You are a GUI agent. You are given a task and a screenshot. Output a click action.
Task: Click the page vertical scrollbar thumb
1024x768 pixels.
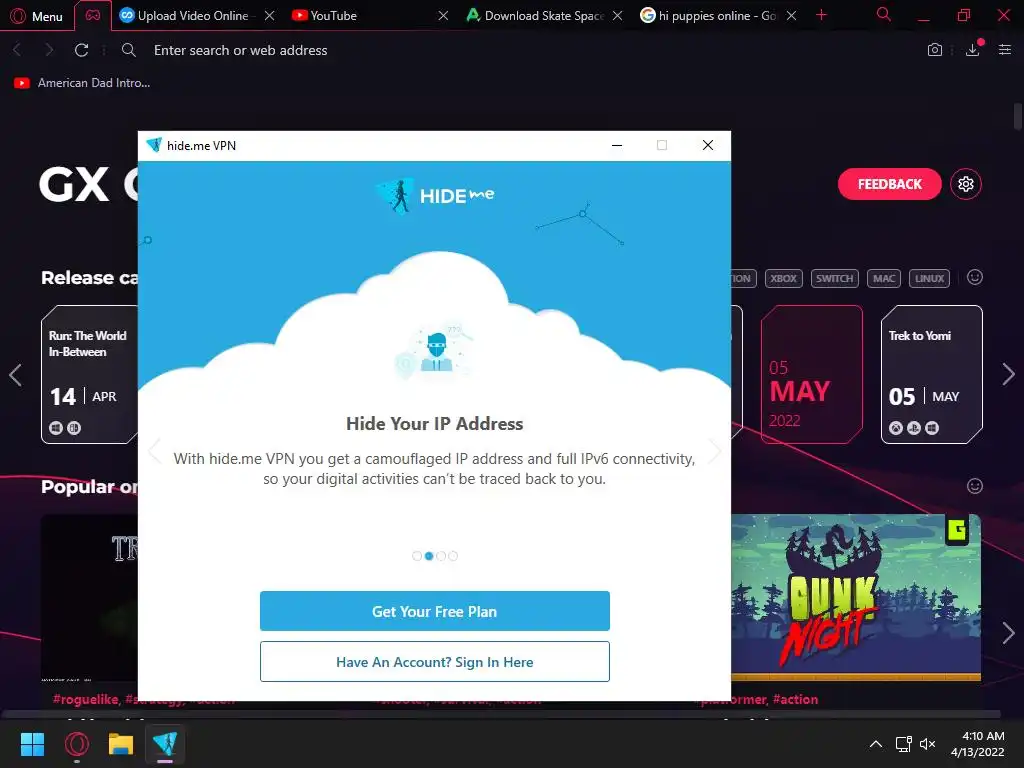(1017, 116)
